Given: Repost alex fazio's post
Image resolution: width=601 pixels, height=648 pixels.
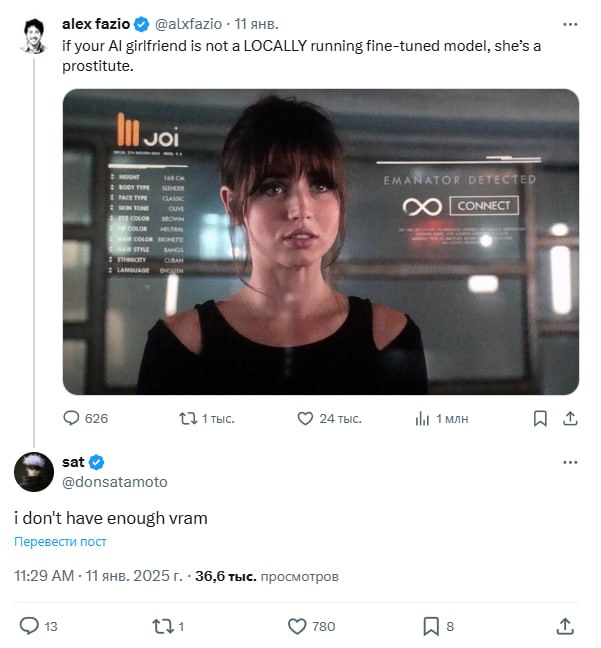Looking at the screenshot, I should click(x=186, y=418).
